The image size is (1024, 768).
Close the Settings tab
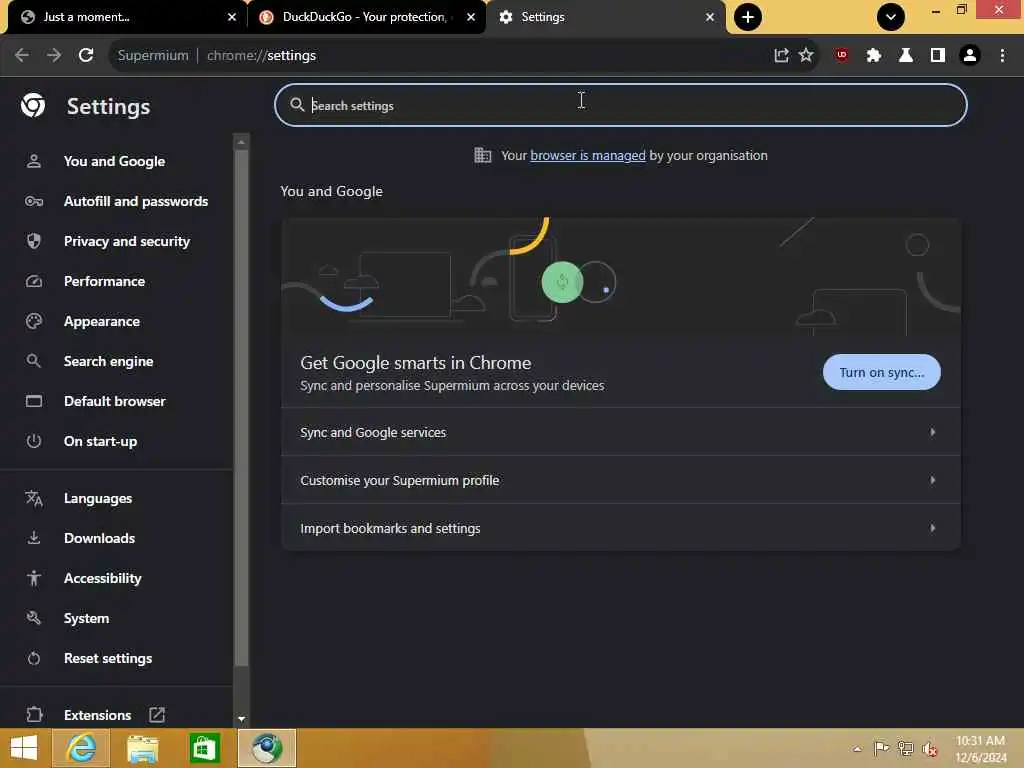click(x=710, y=17)
